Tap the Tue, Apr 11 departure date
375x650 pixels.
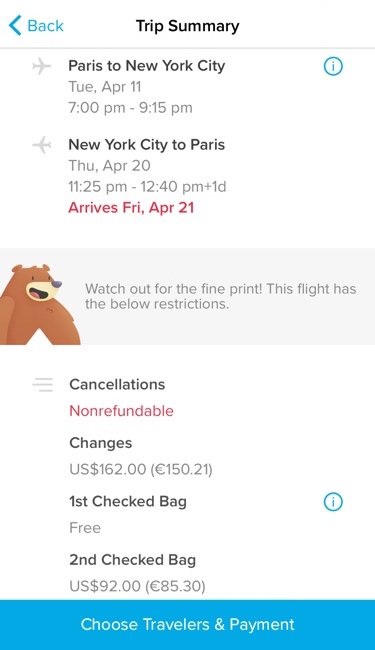tap(105, 87)
